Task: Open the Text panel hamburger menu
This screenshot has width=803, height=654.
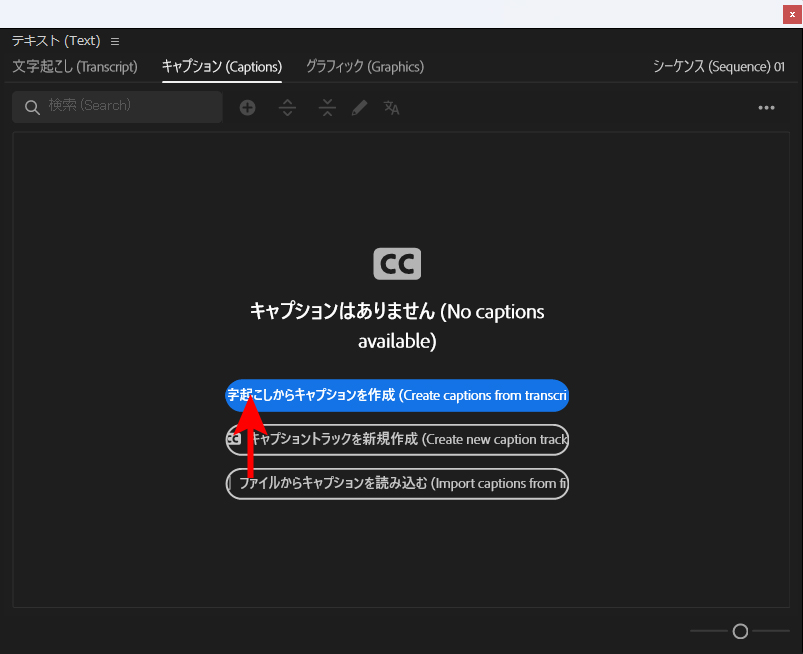Action: [115, 41]
